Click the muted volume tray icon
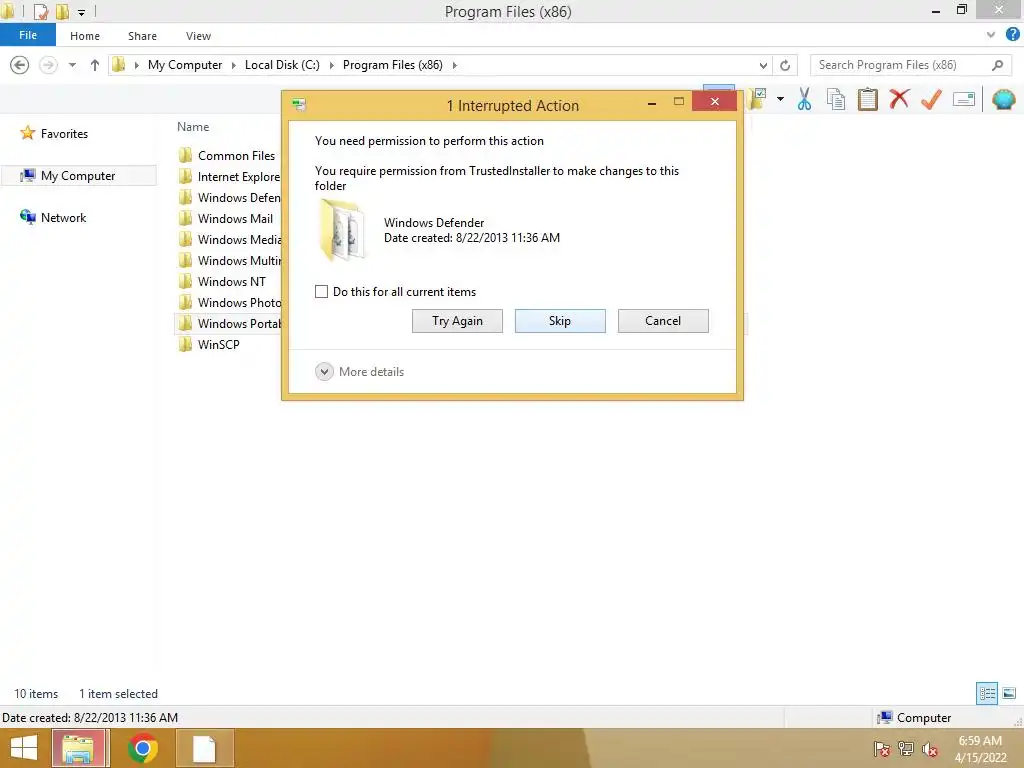The image size is (1024, 768). [x=929, y=749]
